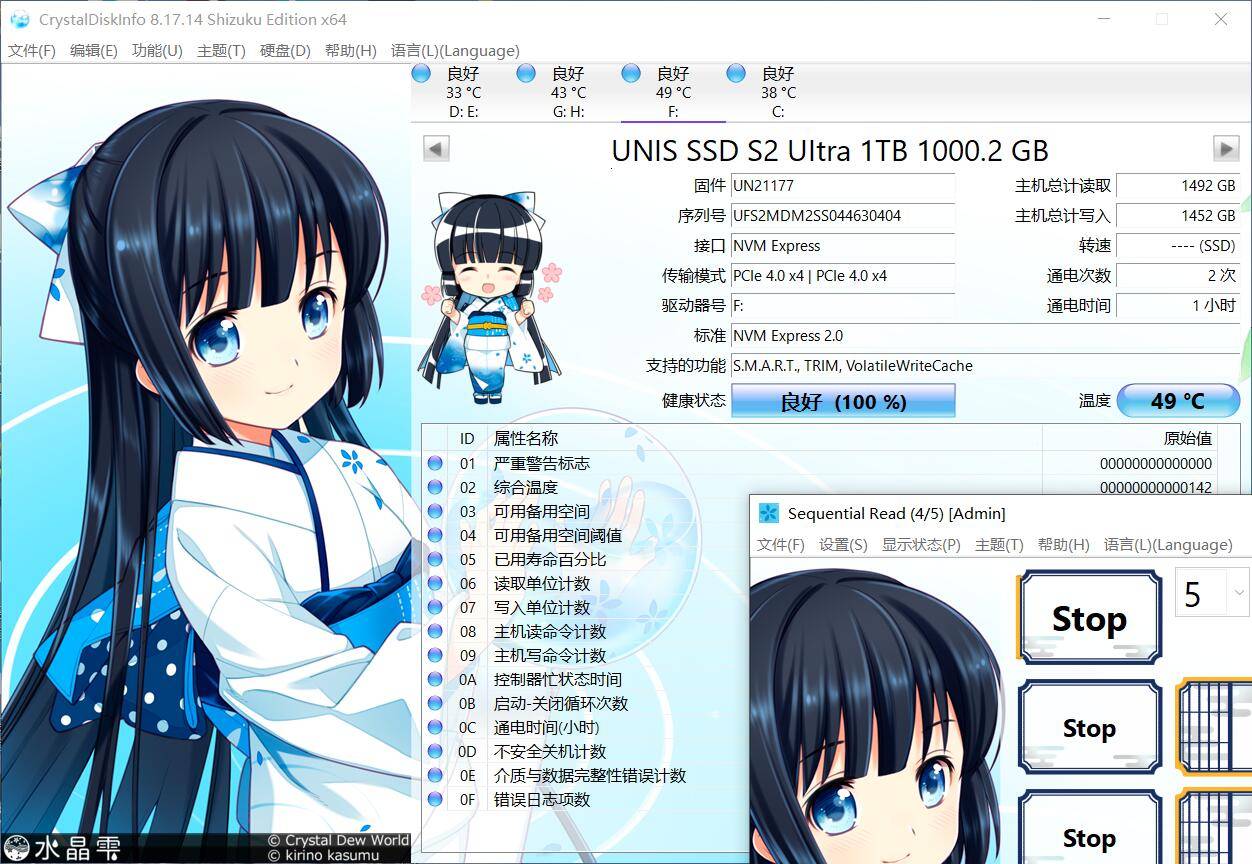Screen dimensions: 1252x864
Task: Click status orb for attribute 0C
Action: tap(435, 727)
